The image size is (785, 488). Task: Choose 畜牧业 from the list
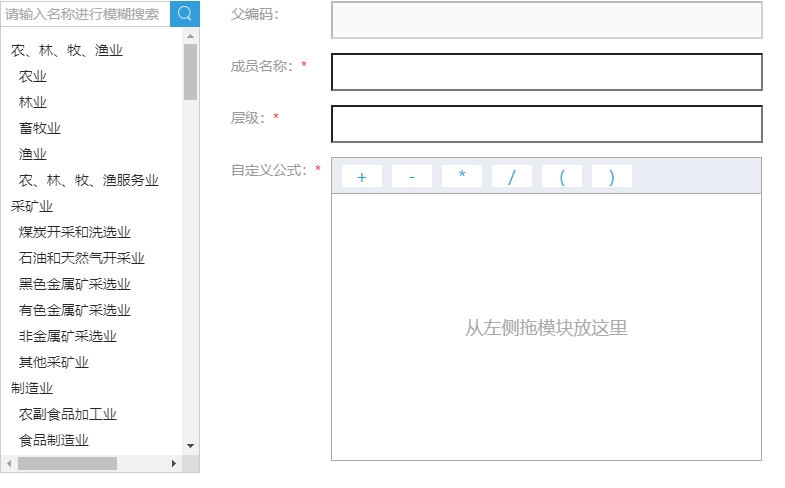[40, 128]
